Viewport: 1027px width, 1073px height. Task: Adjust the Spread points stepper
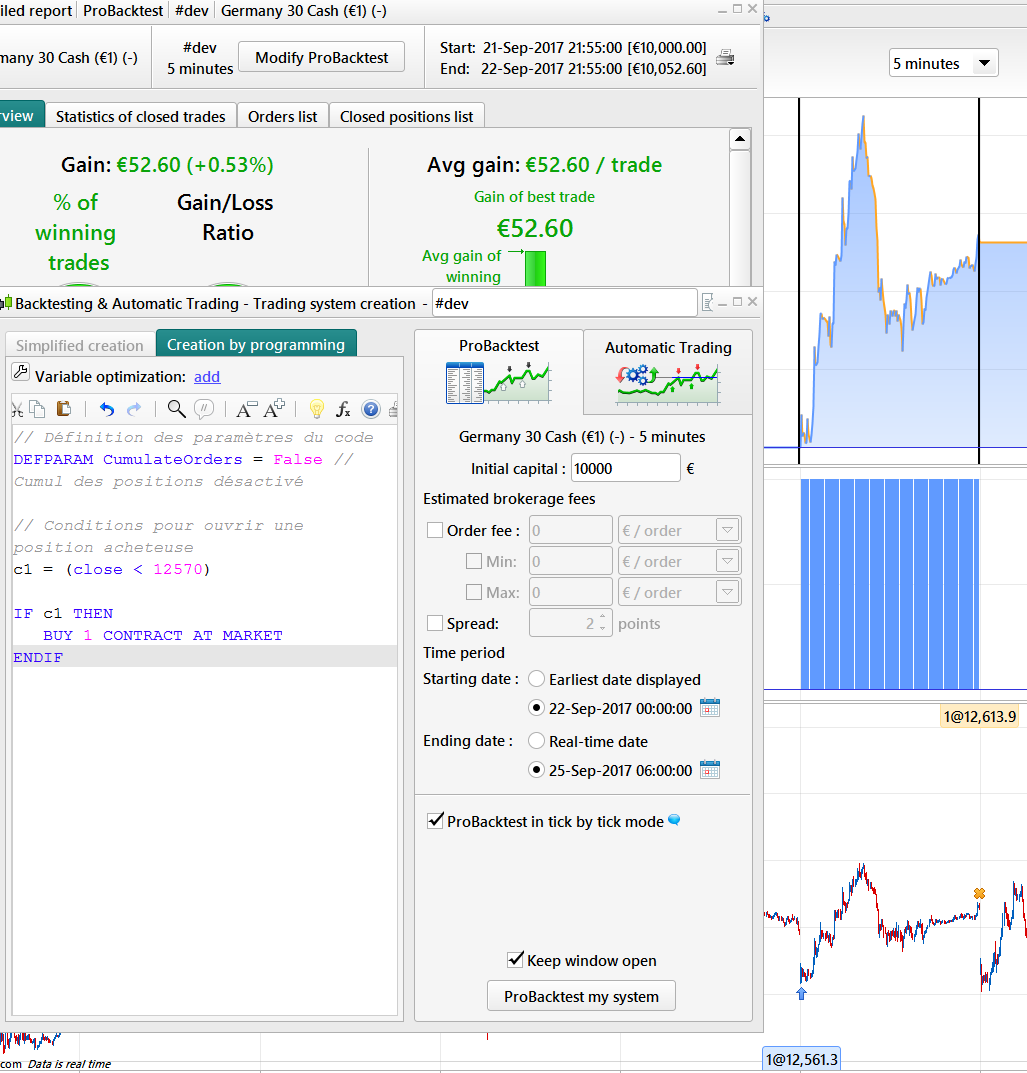click(603, 623)
